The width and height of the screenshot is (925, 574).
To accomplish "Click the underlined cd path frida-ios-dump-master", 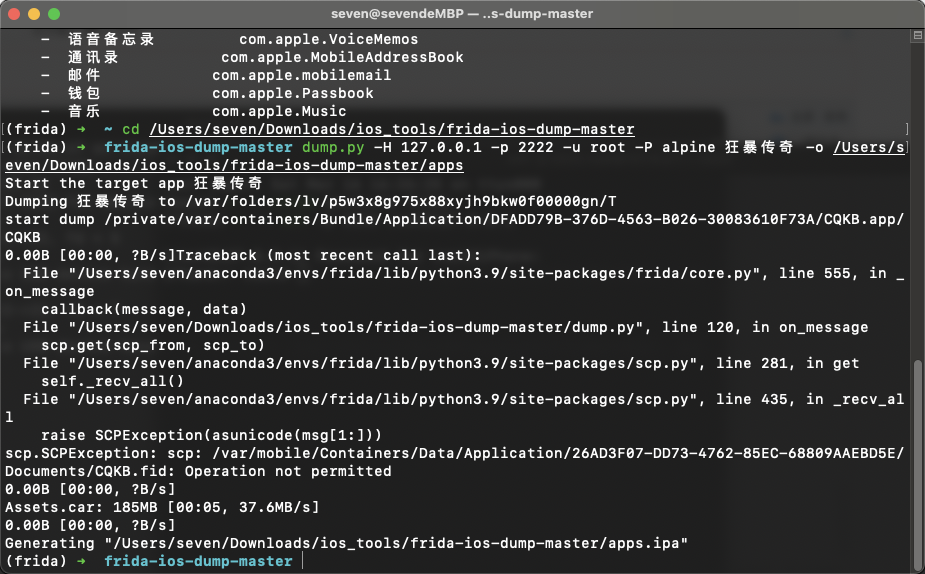I will [392, 129].
